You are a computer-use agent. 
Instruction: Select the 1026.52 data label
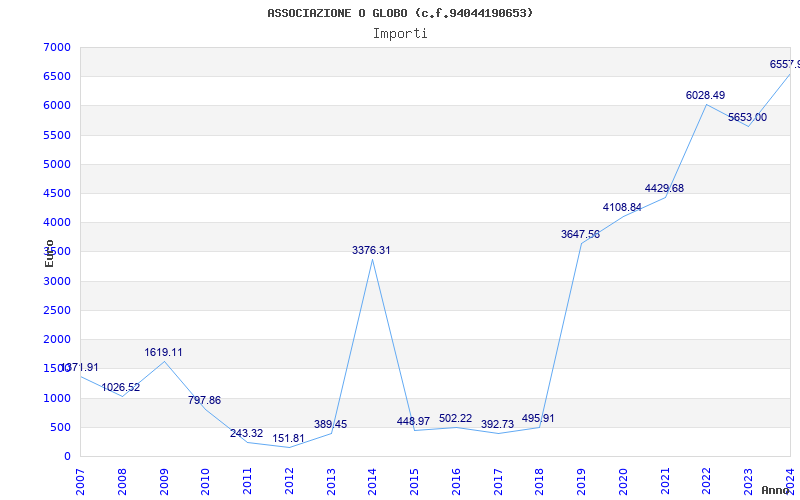120,387
